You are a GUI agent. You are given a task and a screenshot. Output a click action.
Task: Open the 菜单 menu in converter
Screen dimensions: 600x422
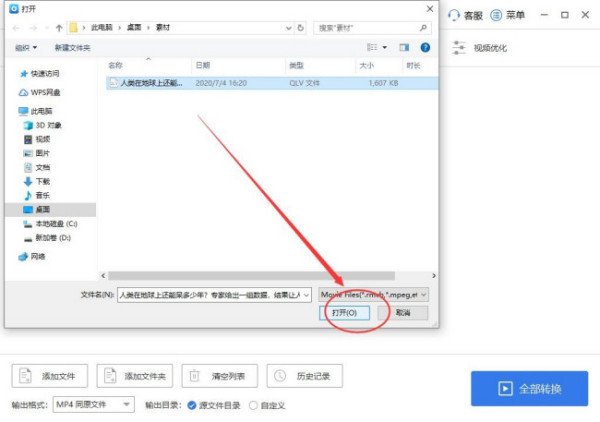(x=507, y=15)
